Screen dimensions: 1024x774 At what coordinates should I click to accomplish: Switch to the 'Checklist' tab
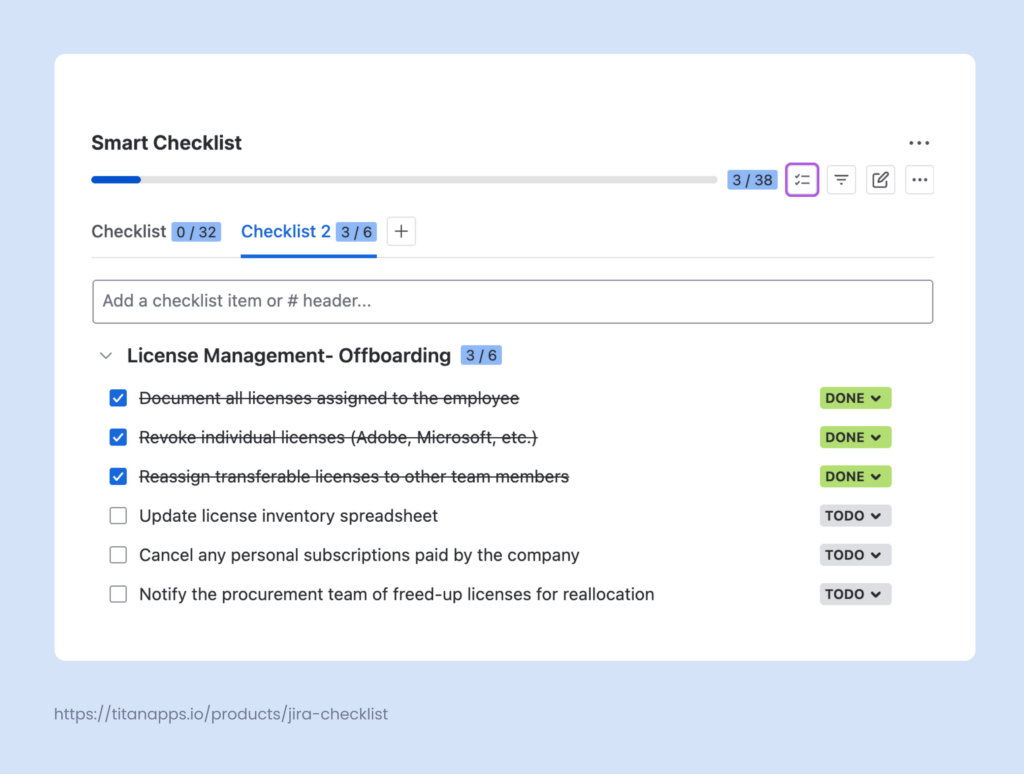point(129,231)
